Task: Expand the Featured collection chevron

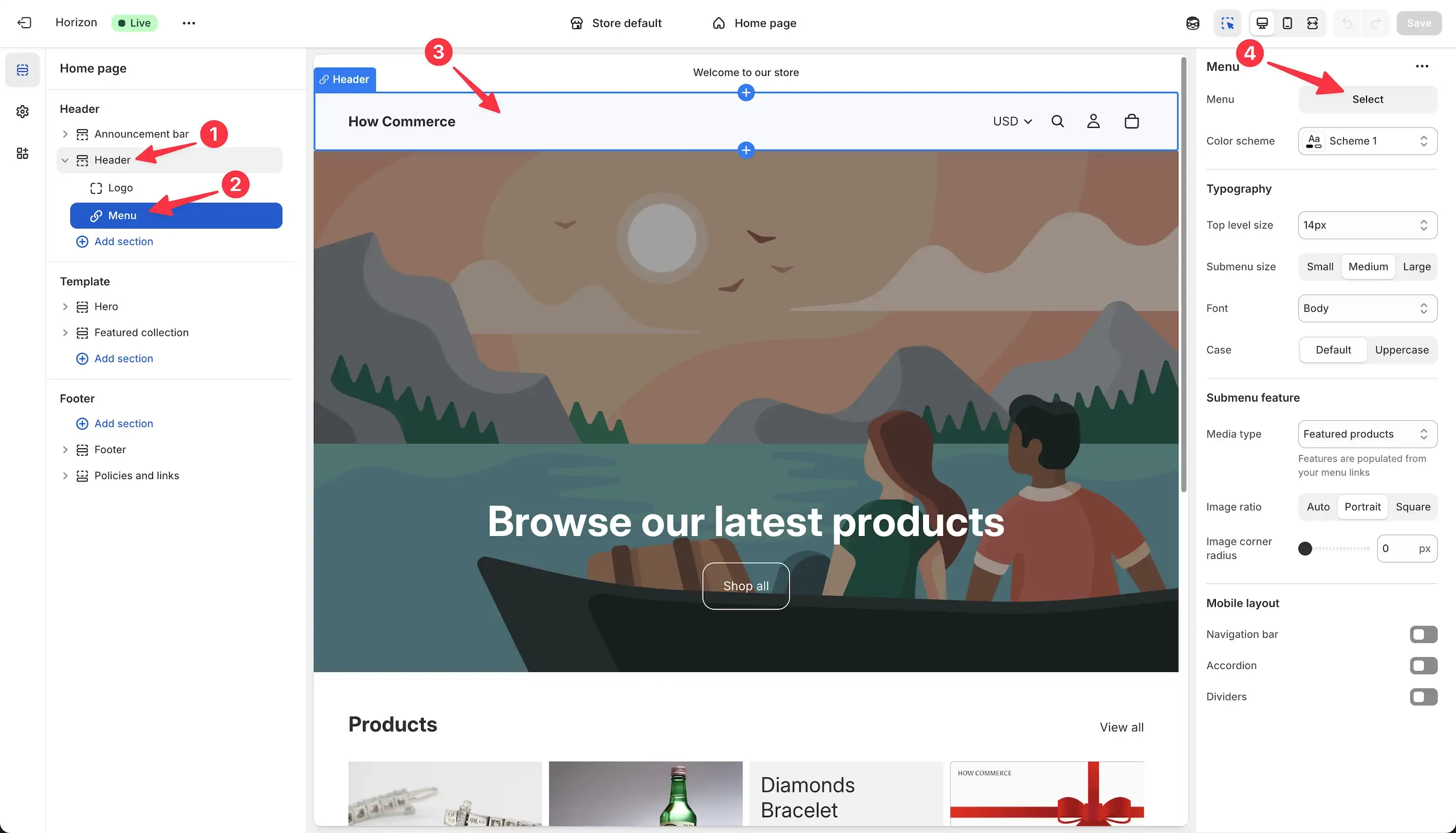Action: (65, 333)
